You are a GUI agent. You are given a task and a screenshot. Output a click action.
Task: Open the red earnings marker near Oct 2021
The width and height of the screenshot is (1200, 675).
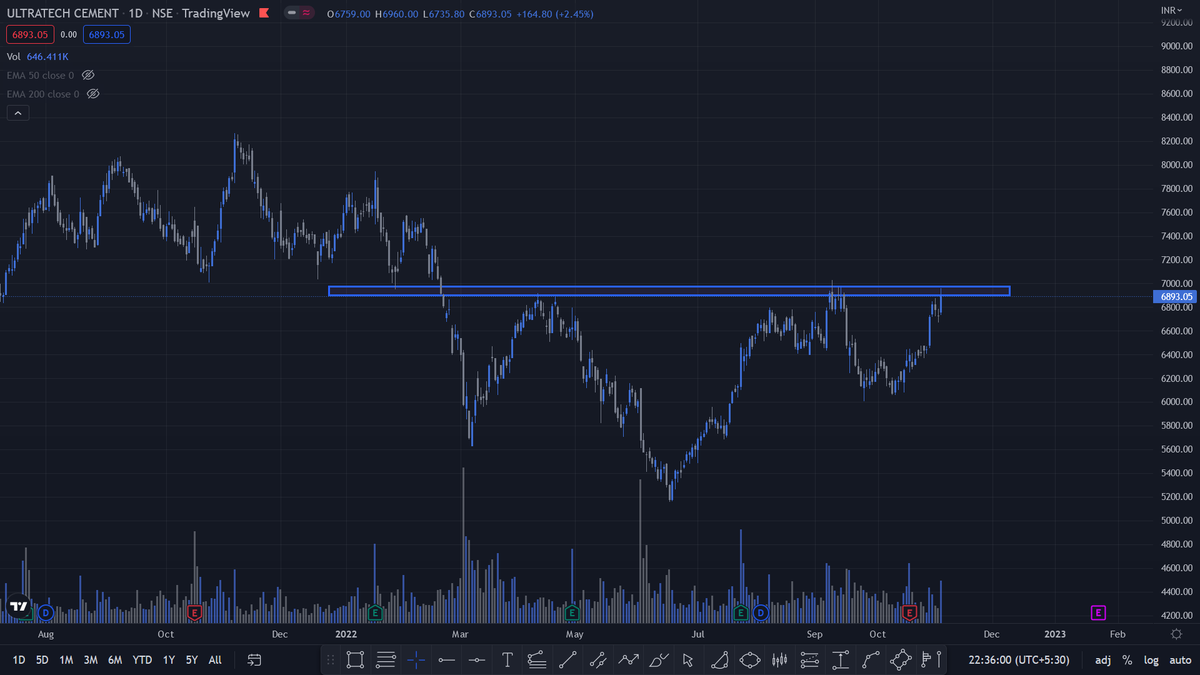(x=194, y=612)
